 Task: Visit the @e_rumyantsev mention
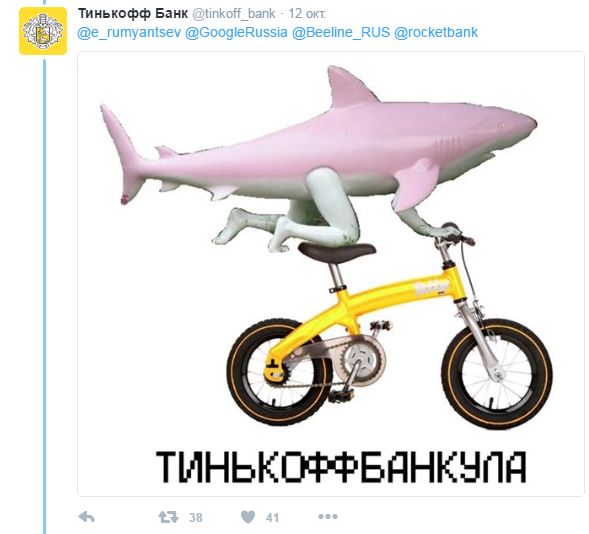129,33
